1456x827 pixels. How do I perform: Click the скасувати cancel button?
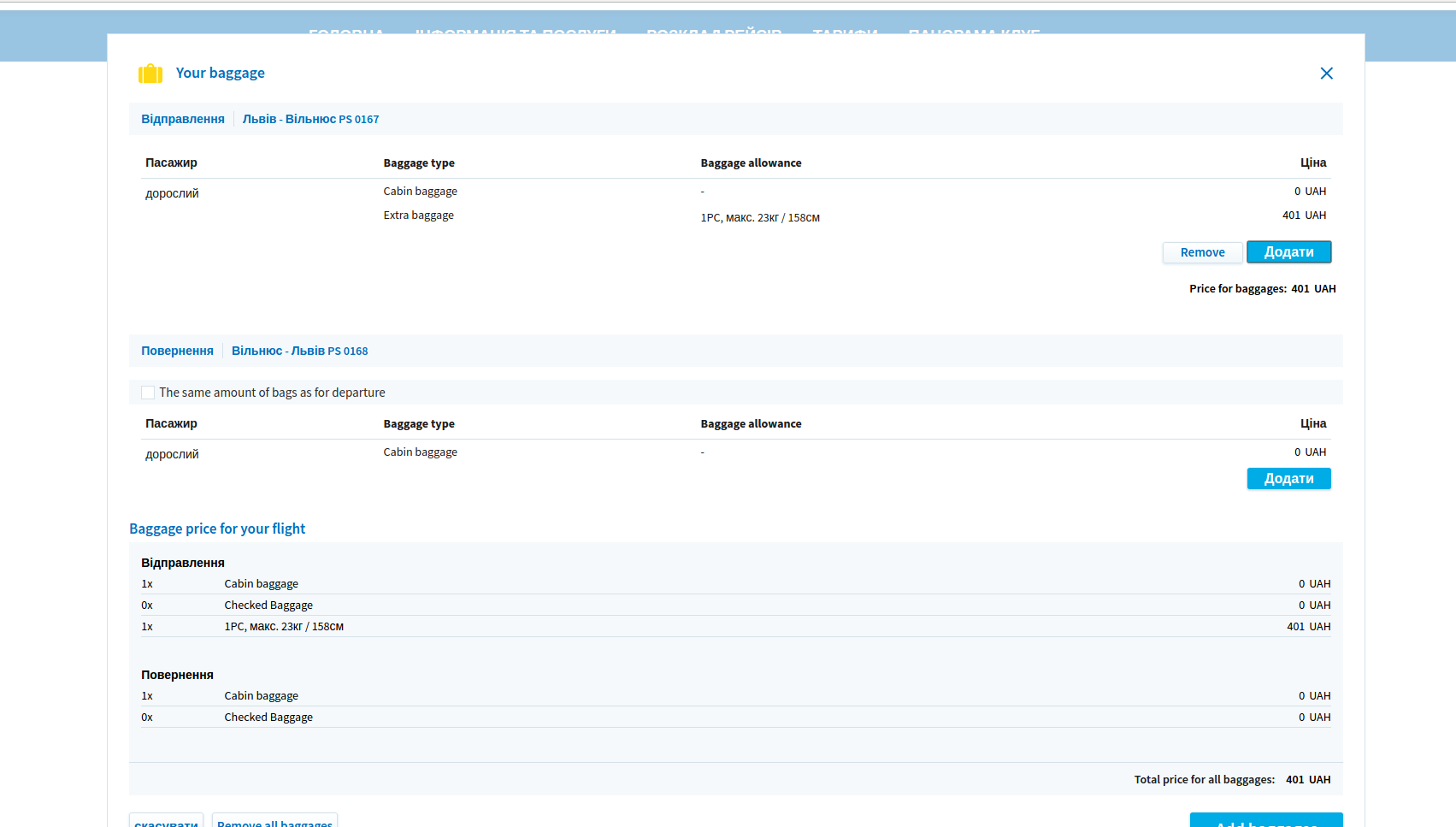coord(166,821)
